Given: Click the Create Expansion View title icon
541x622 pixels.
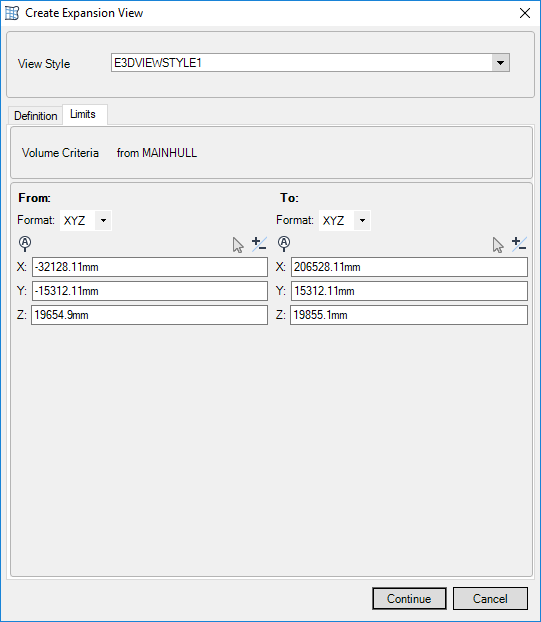Looking at the screenshot, I should coord(12,13).
